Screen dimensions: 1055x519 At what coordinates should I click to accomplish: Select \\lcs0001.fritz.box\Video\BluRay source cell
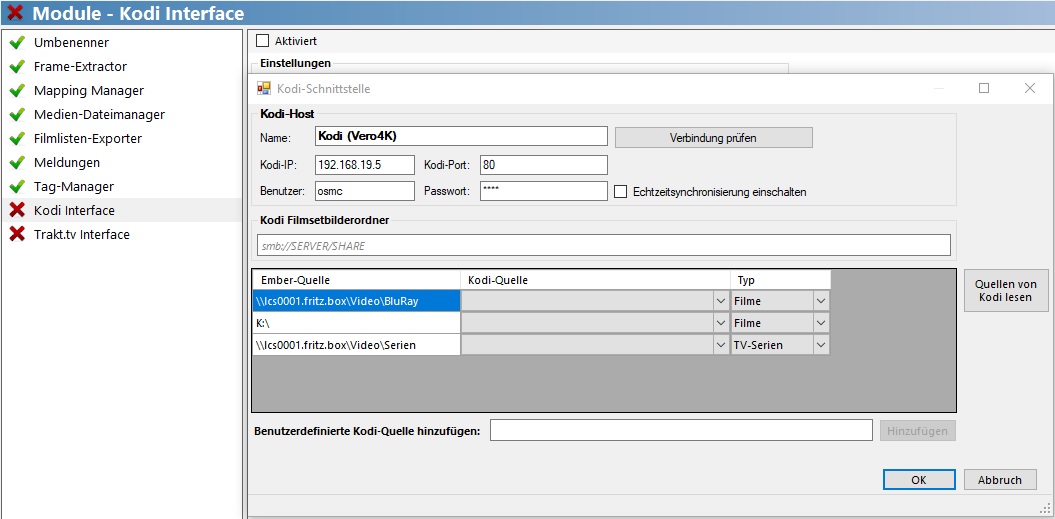pos(357,301)
